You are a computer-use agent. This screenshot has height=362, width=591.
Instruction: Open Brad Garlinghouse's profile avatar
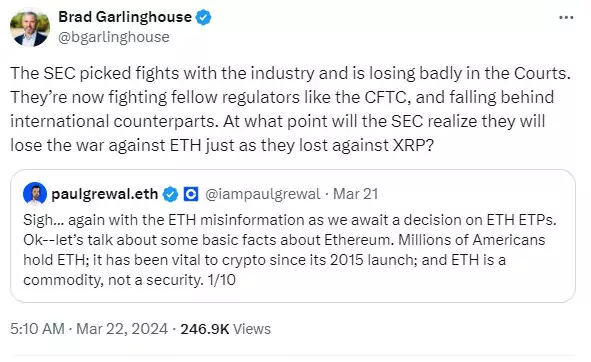[30, 28]
